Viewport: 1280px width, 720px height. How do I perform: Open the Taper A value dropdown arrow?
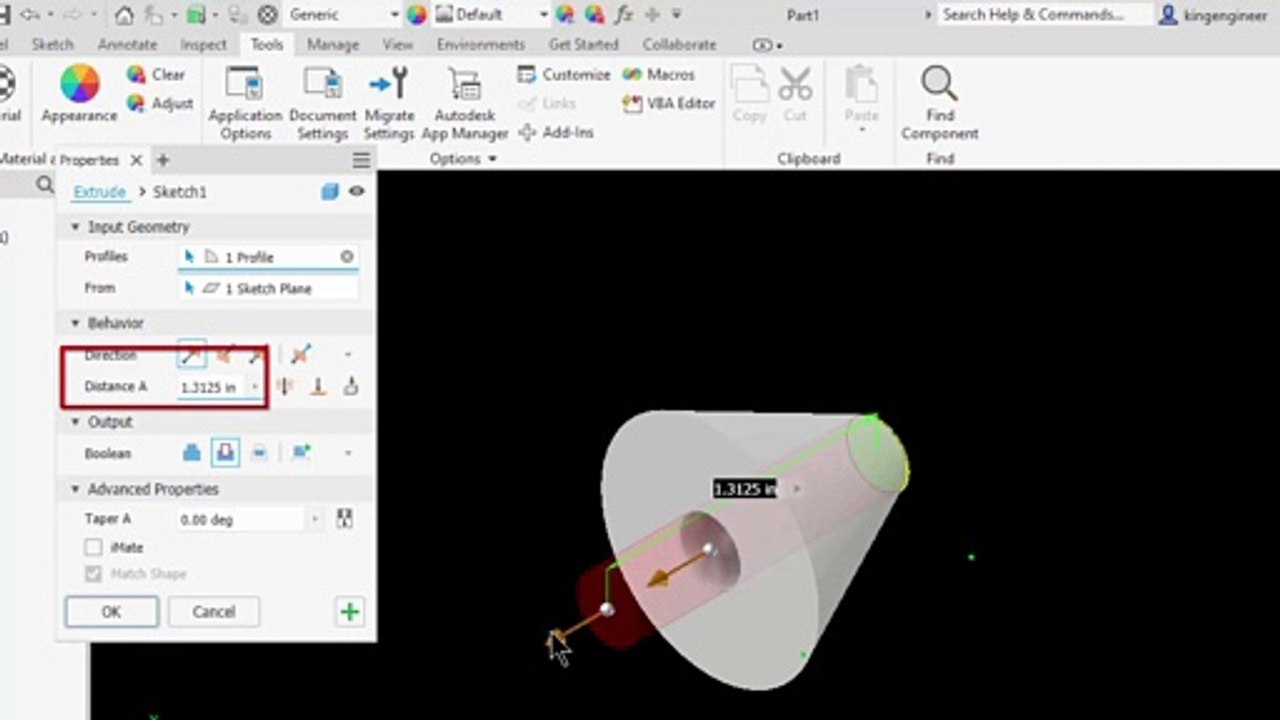[315, 520]
